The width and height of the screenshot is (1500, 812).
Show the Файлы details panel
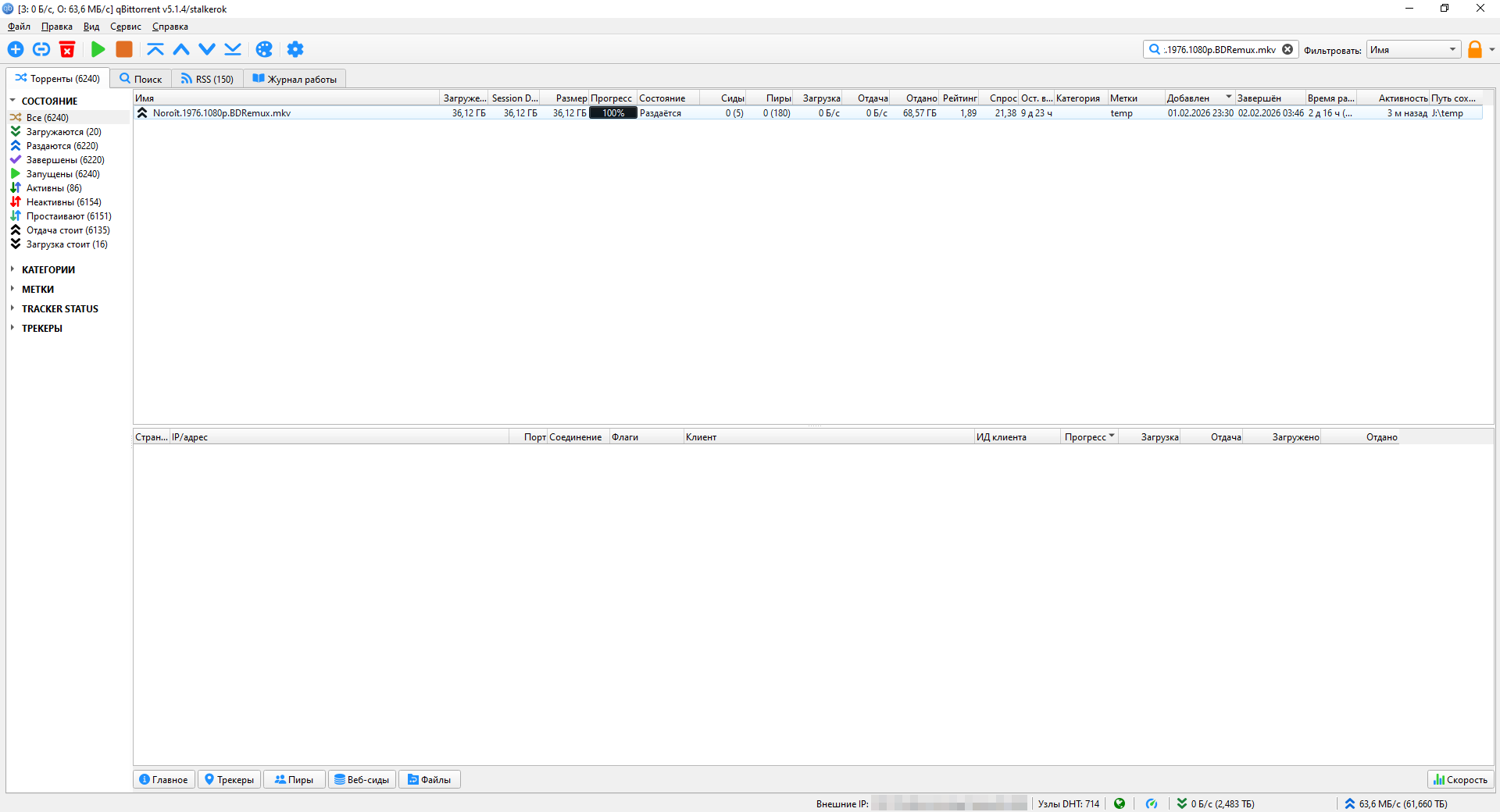click(429, 779)
